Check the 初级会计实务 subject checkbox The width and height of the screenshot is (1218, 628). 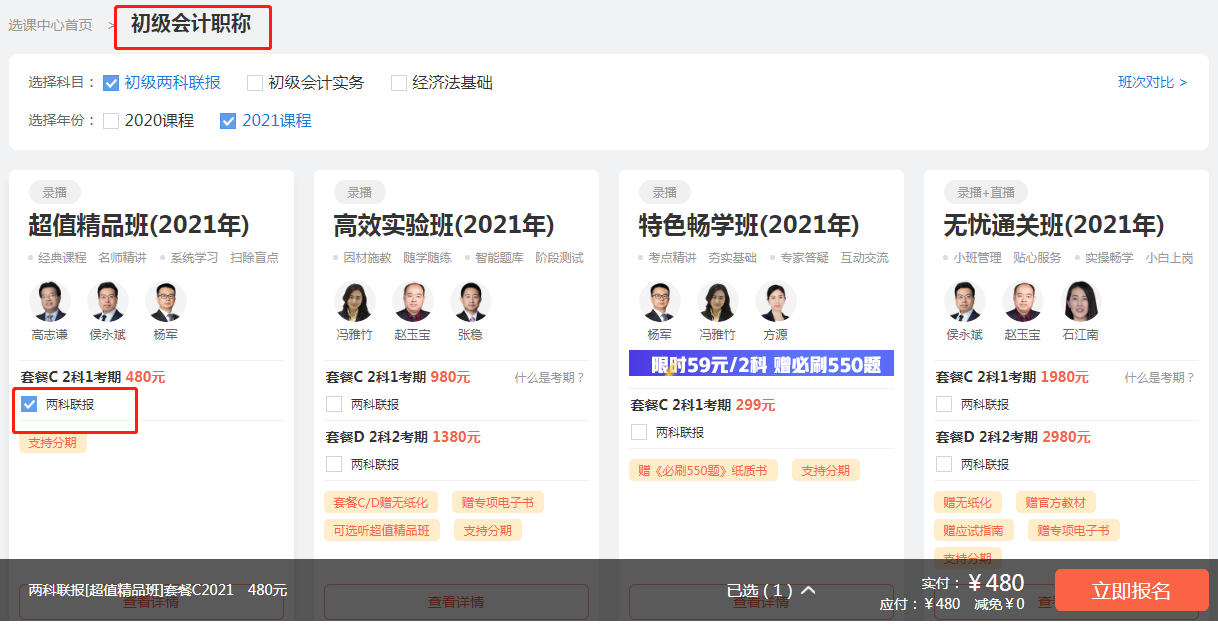point(255,83)
